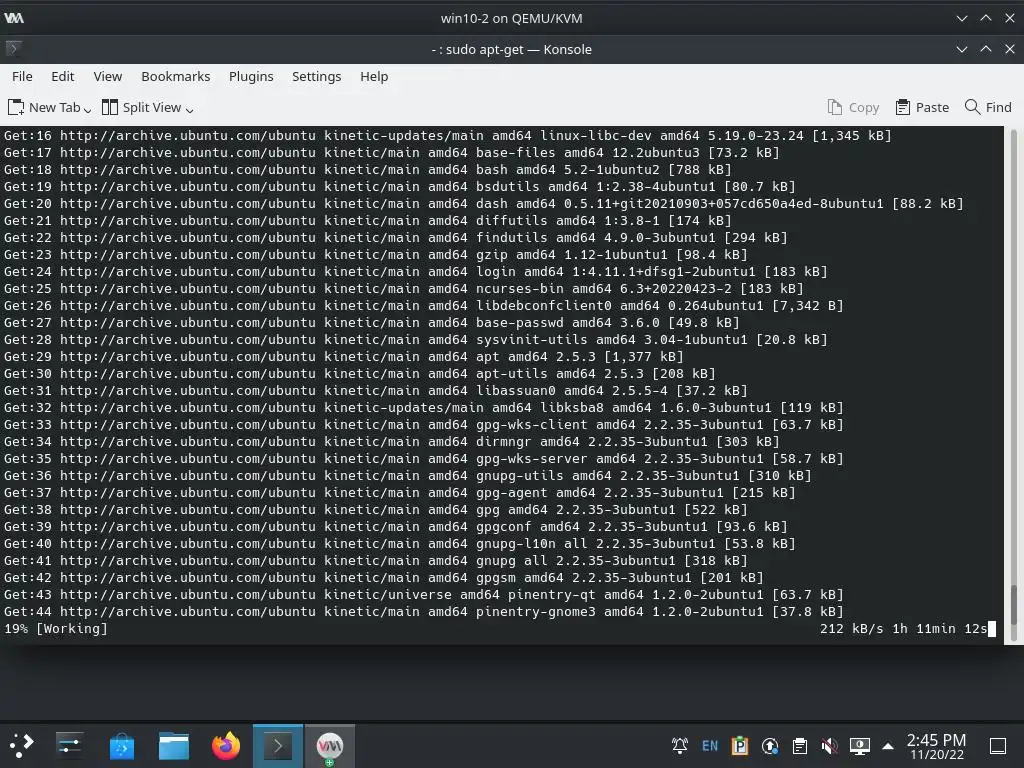Open the KDE application launcher
This screenshot has height=768, width=1024.
tap(22, 745)
